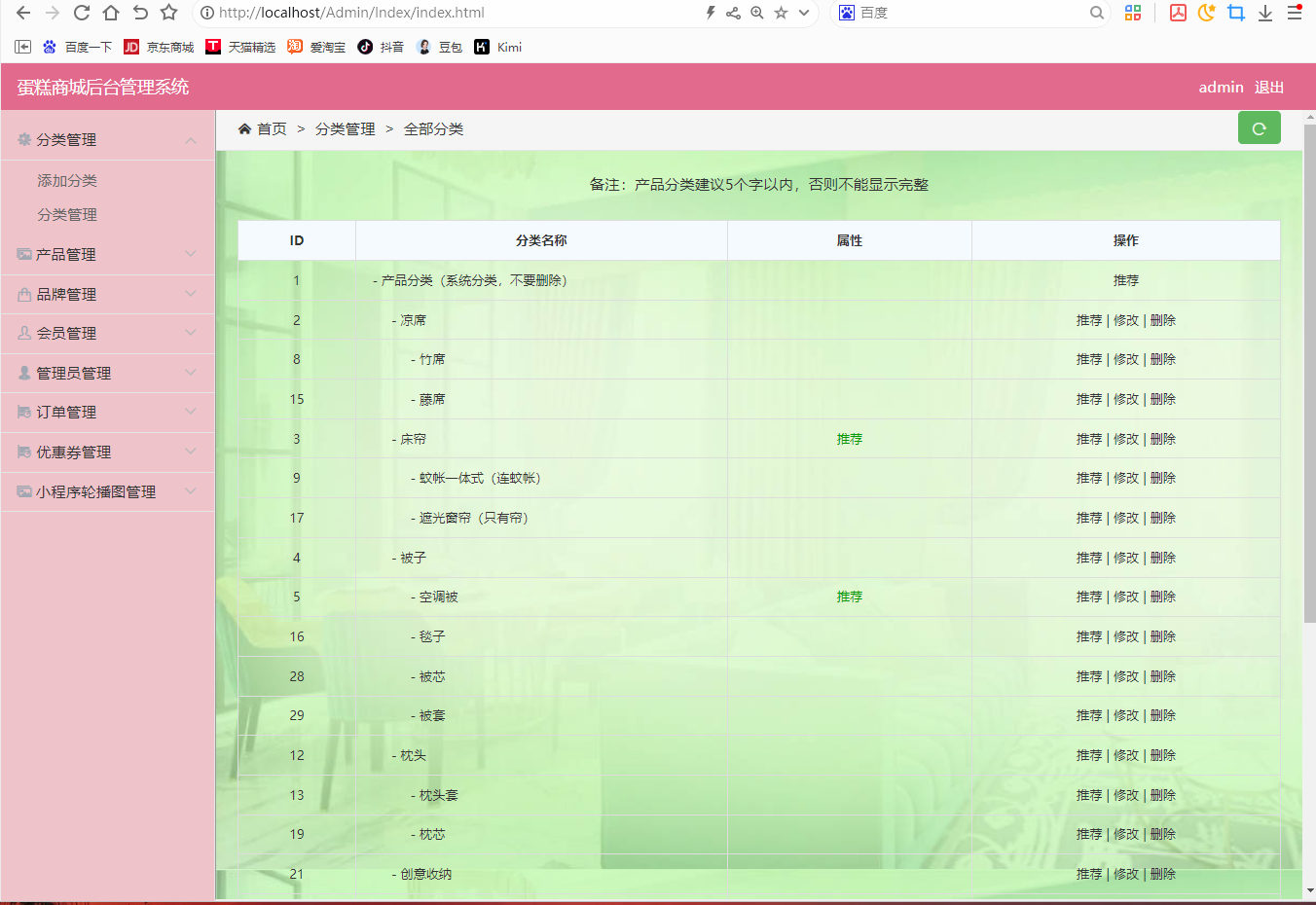Click the browser back arrow
1316x905 pixels.
(x=21, y=14)
